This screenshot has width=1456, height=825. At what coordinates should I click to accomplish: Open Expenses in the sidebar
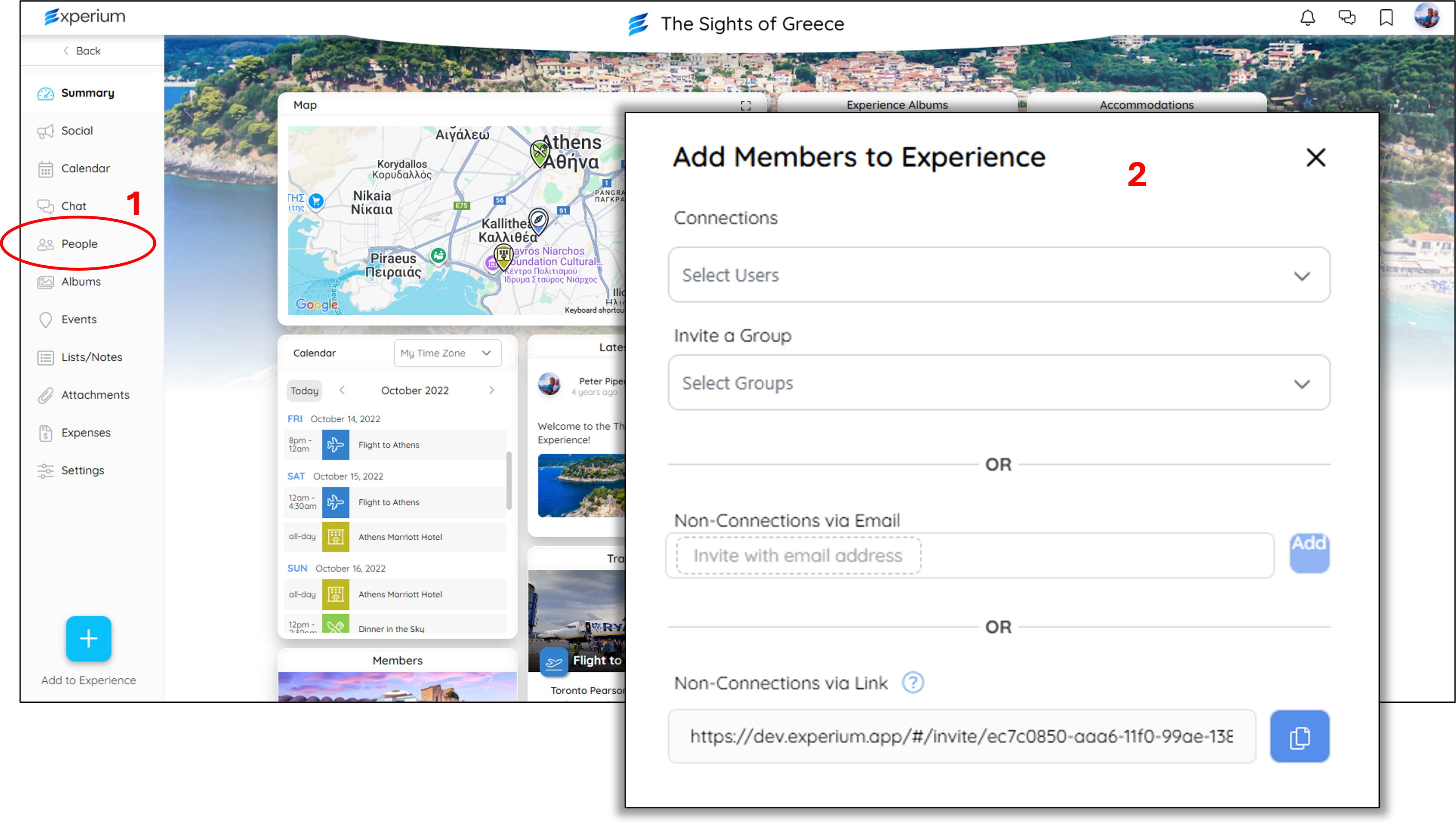(86, 433)
